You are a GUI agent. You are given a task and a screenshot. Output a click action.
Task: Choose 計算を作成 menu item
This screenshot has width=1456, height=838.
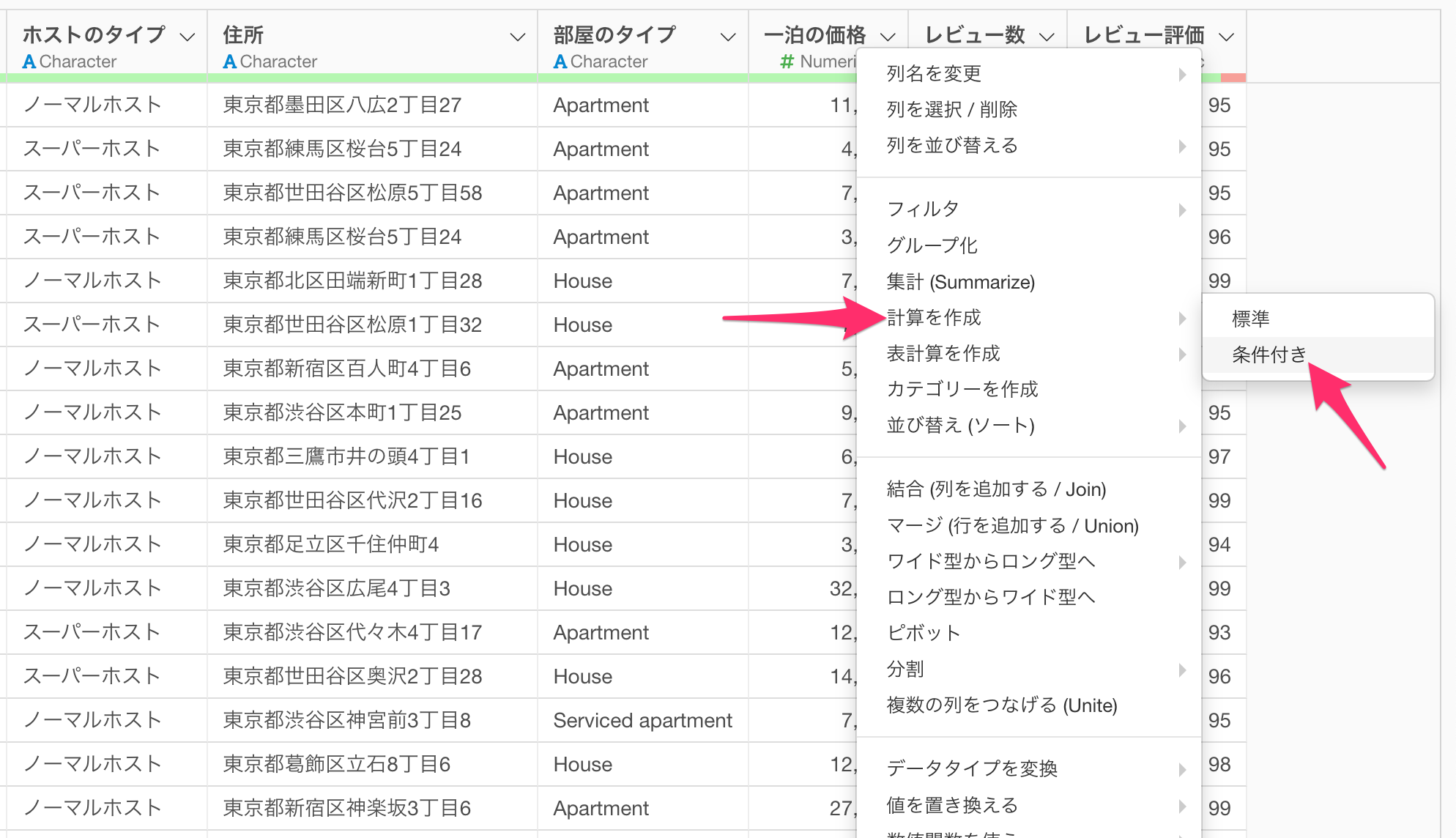(934, 318)
